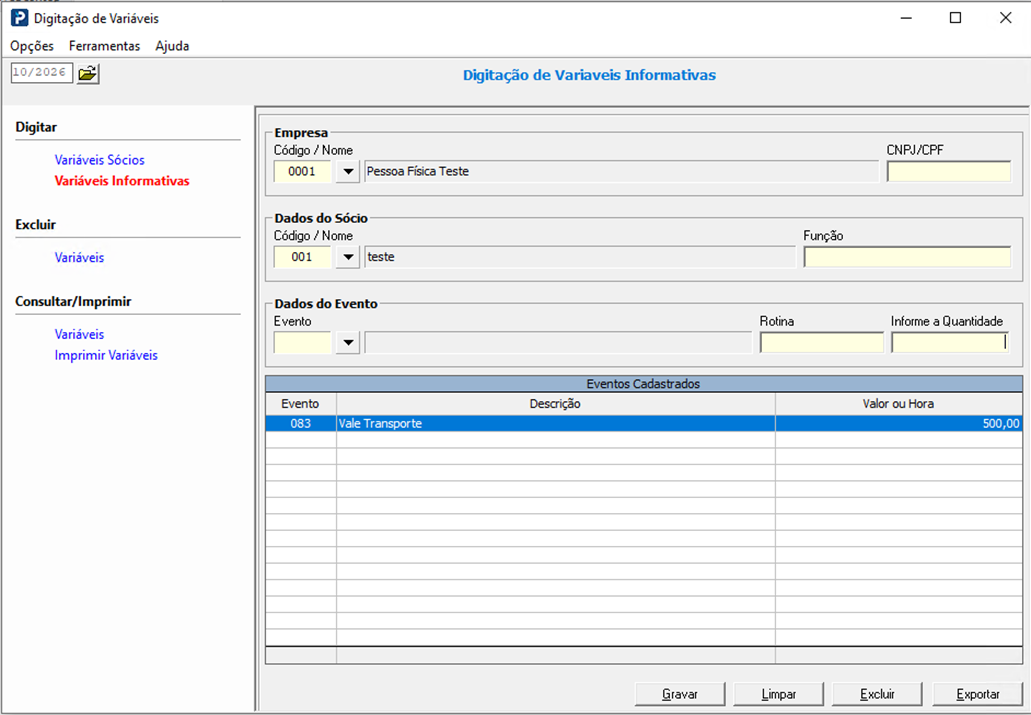Click the Limpar button
Viewport: 1031px width, 715px height.
(779, 694)
